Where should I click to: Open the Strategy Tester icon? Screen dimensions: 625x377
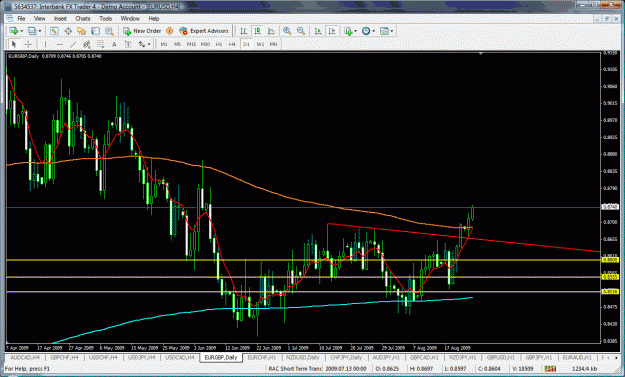(x=109, y=31)
